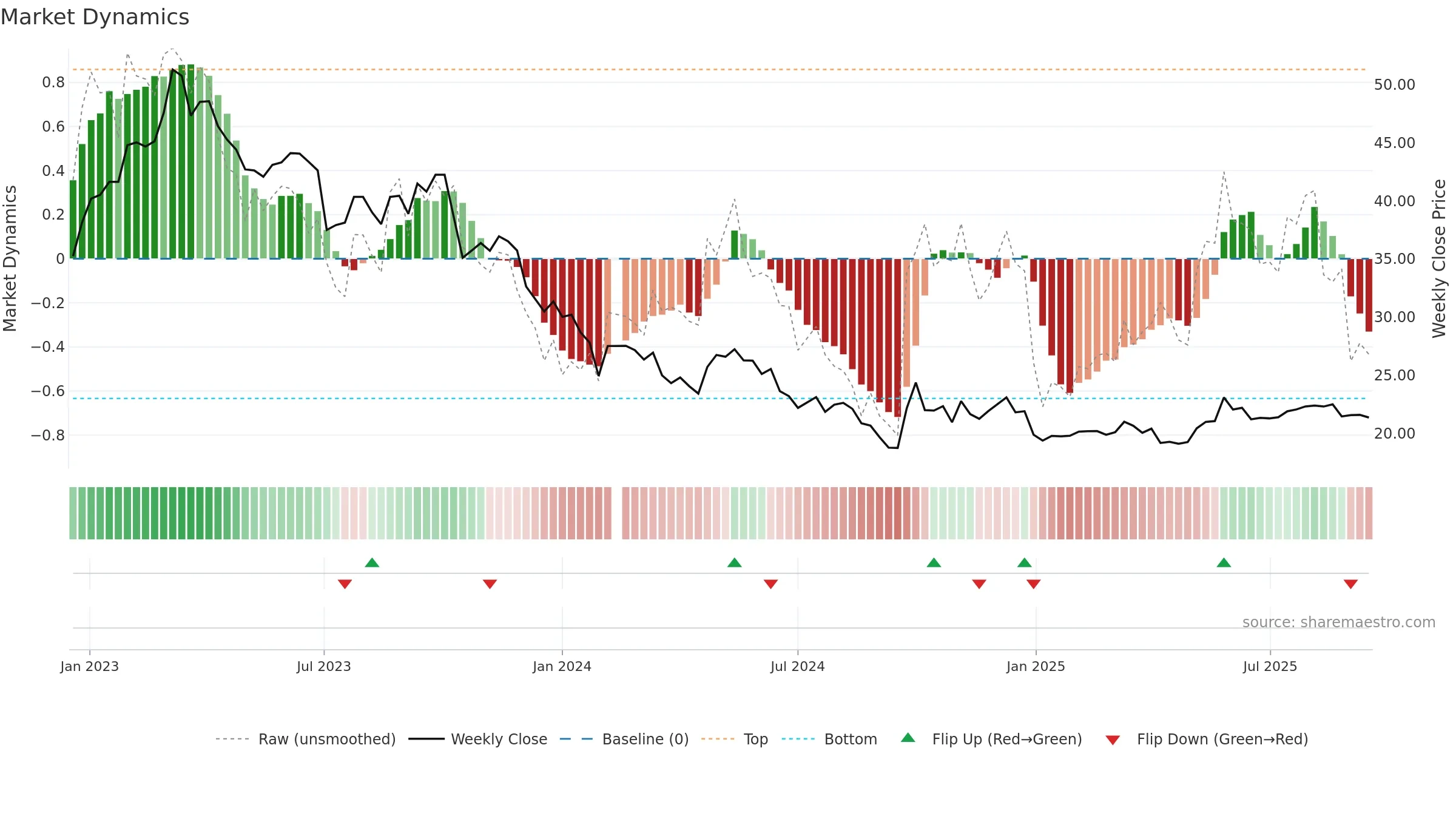Toggle the Bottom legend entry

[829, 740]
